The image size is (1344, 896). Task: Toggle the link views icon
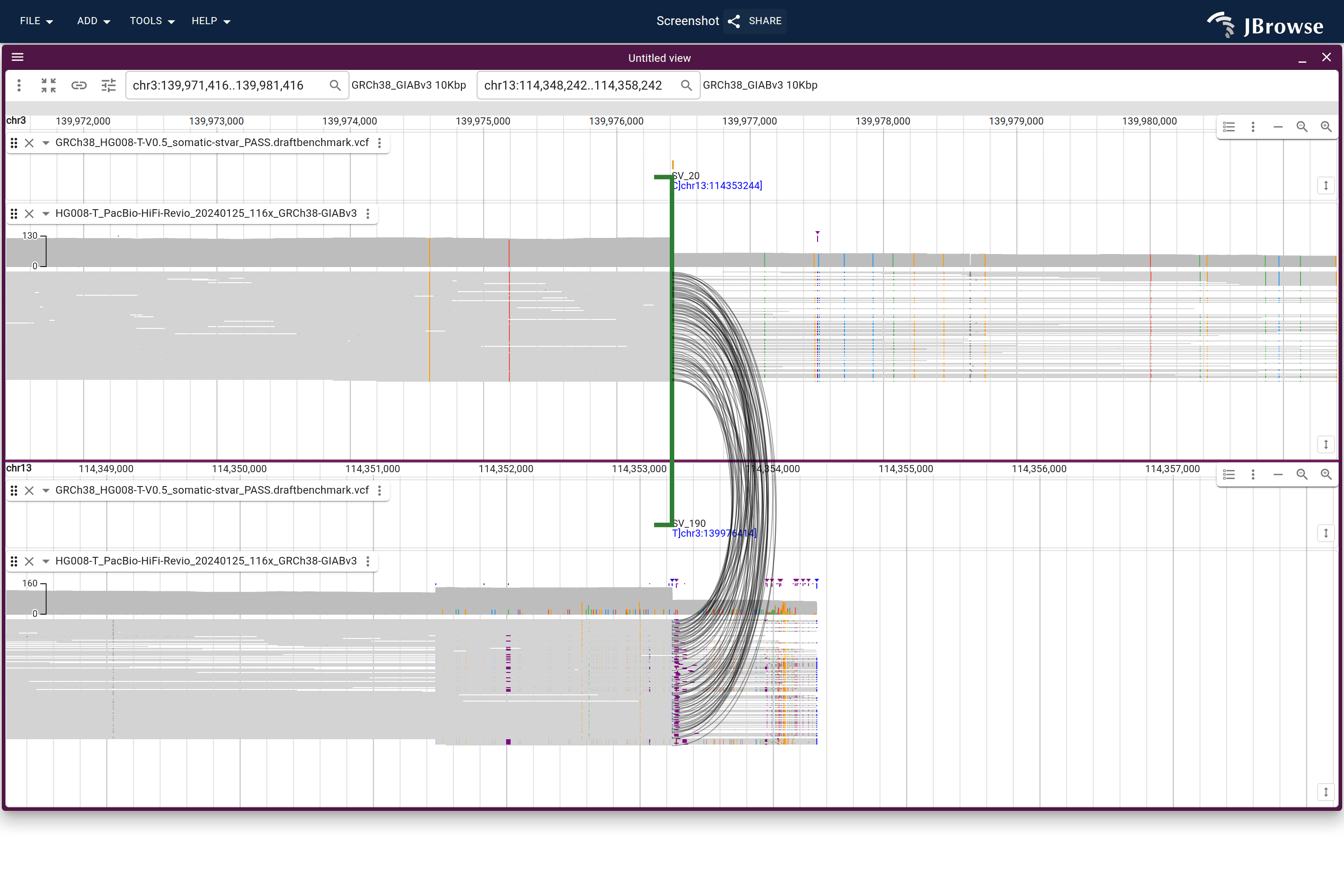tap(79, 85)
